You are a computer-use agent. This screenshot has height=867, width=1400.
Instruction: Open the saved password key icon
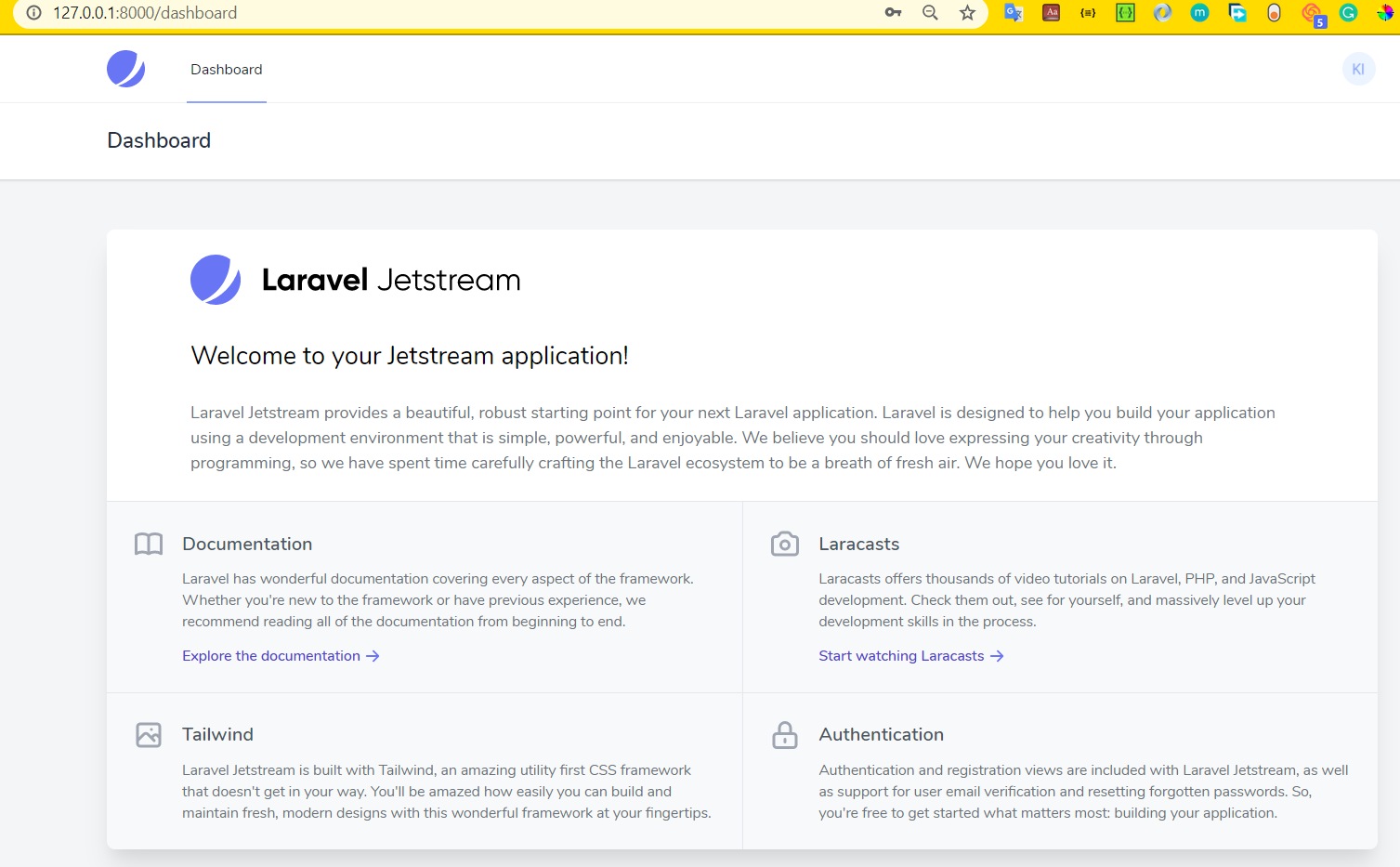tap(893, 13)
